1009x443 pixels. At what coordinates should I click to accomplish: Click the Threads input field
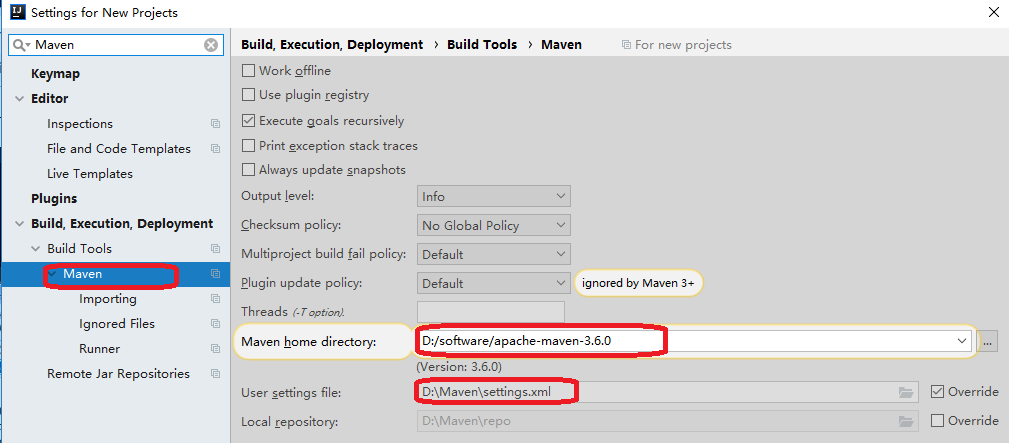490,312
